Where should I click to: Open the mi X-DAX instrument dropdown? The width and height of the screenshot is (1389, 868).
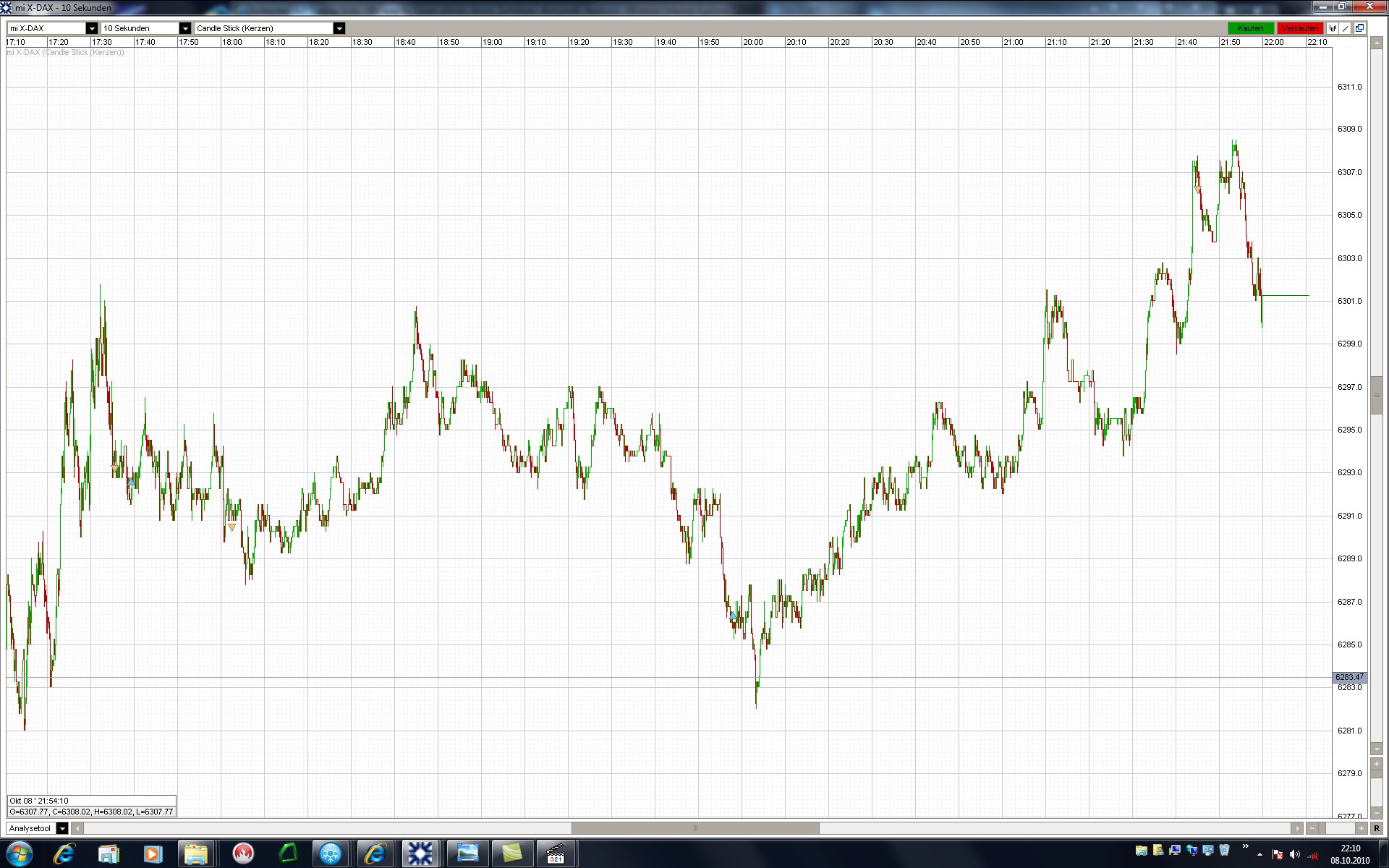pyautogui.click(x=92, y=28)
